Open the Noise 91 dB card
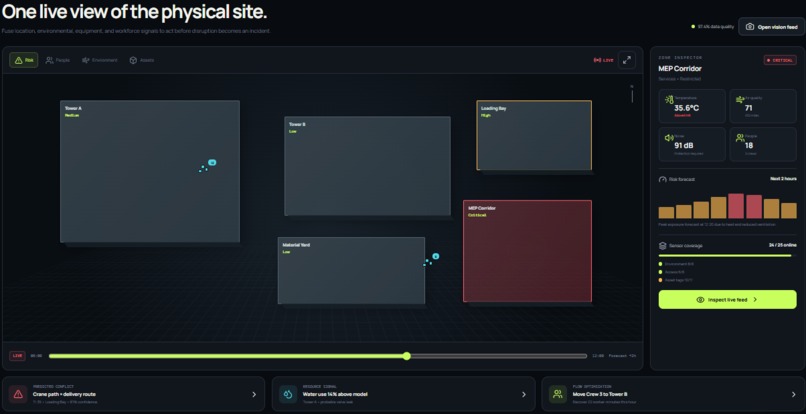806x414 pixels. pos(692,145)
